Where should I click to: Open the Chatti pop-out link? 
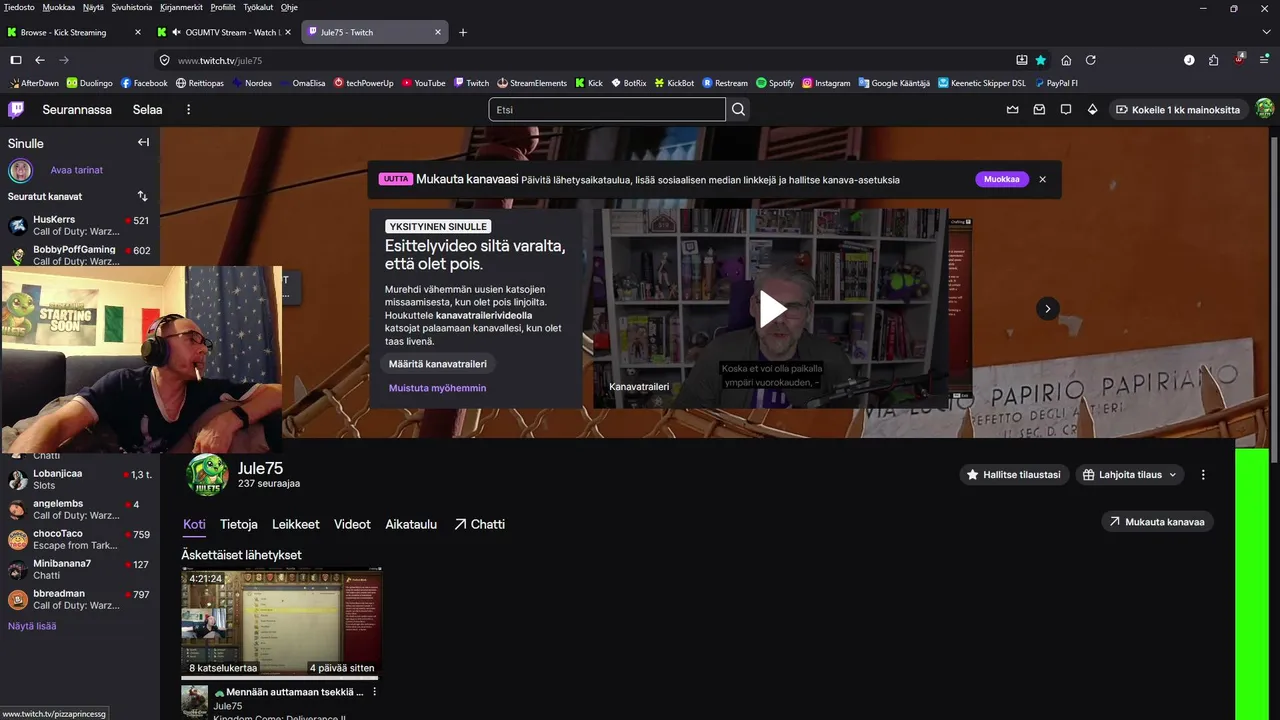(x=479, y=524)
